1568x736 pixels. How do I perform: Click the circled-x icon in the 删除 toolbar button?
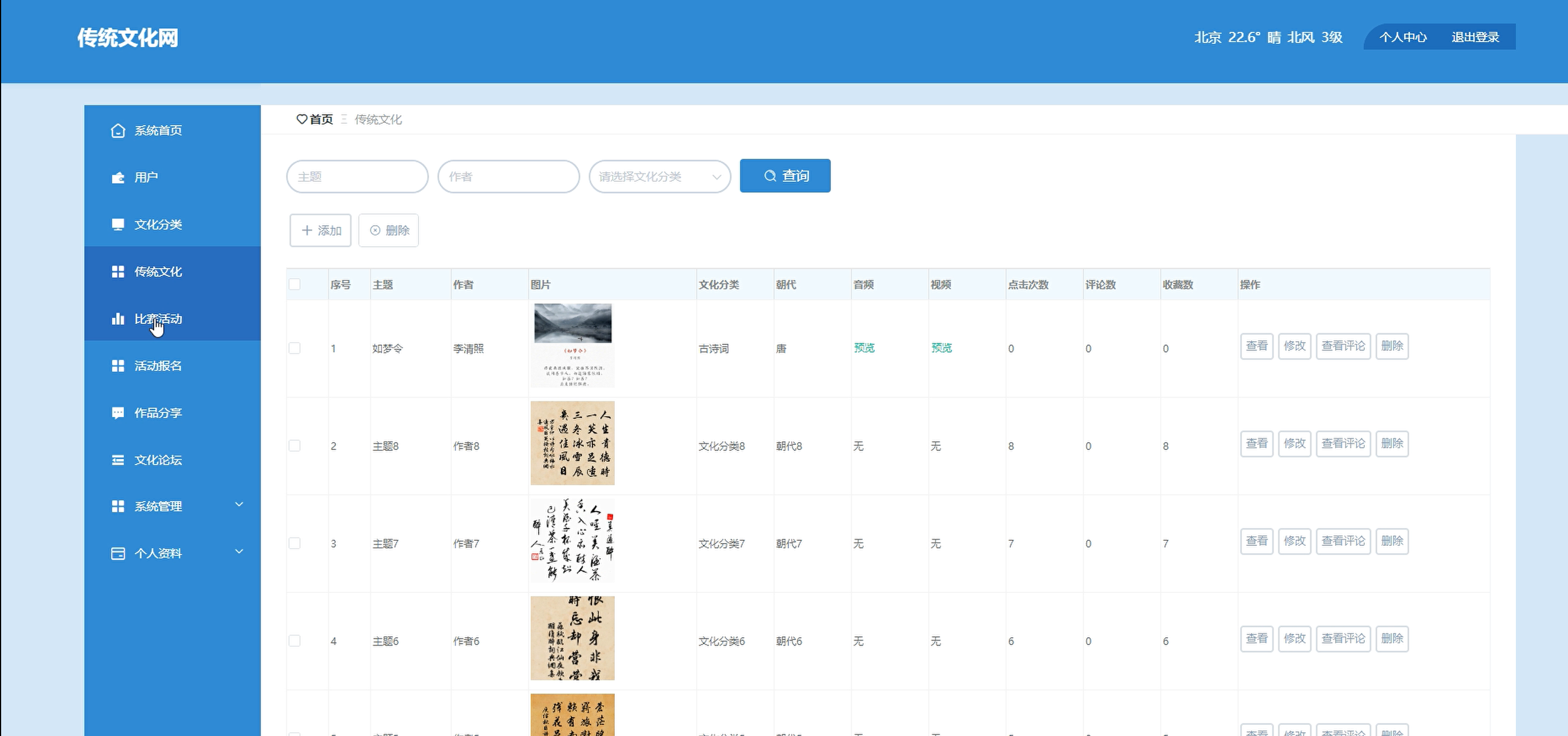(x=375, y=231)
